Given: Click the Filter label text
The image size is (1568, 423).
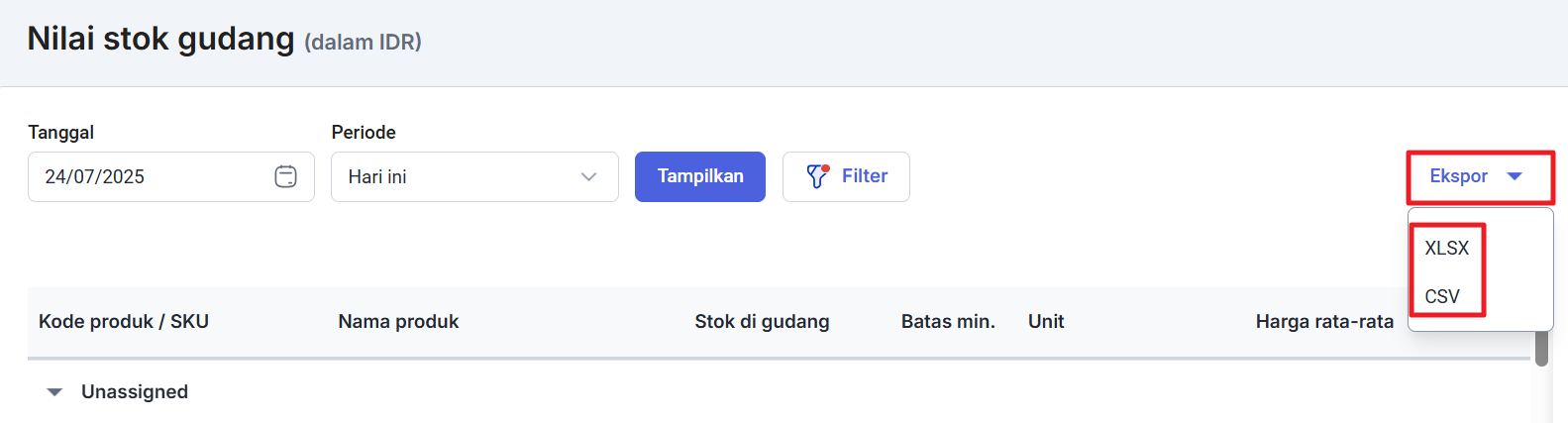Looking at the screenshot, I should click(864, 176).
